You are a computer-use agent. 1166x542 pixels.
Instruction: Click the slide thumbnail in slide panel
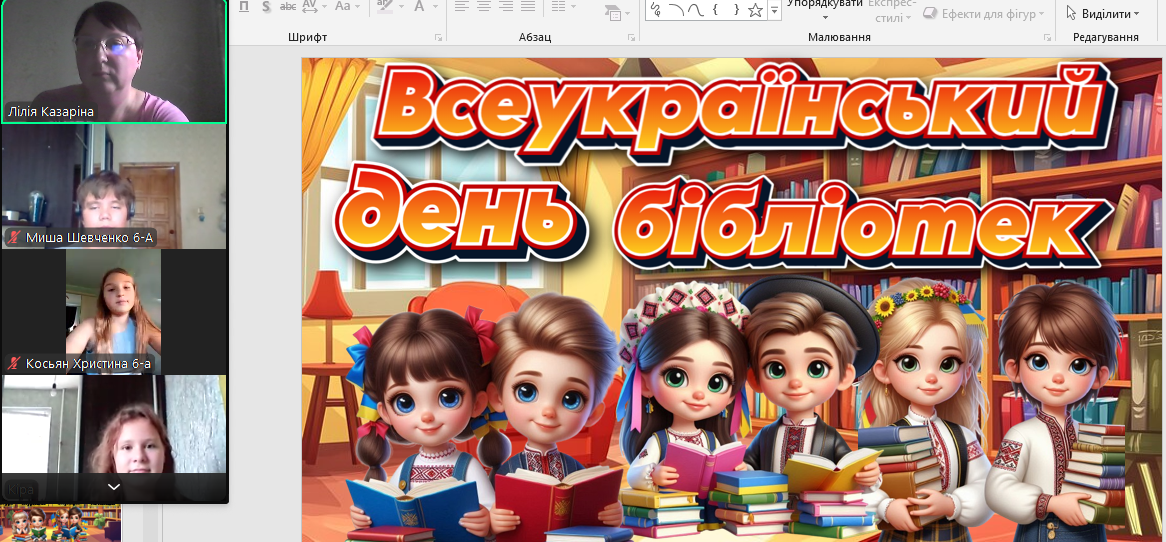click(x=60, y=523)
